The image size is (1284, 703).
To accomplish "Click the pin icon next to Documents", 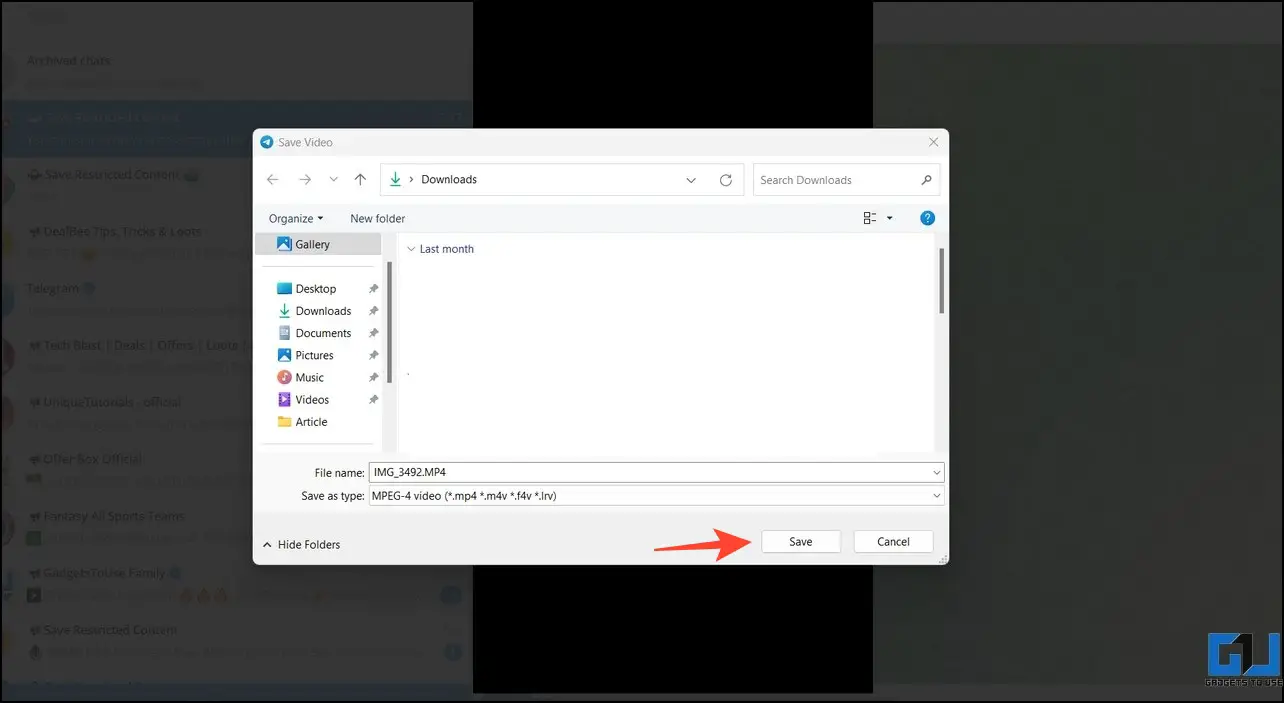I will pyautogui.click(x=373, y=333).
